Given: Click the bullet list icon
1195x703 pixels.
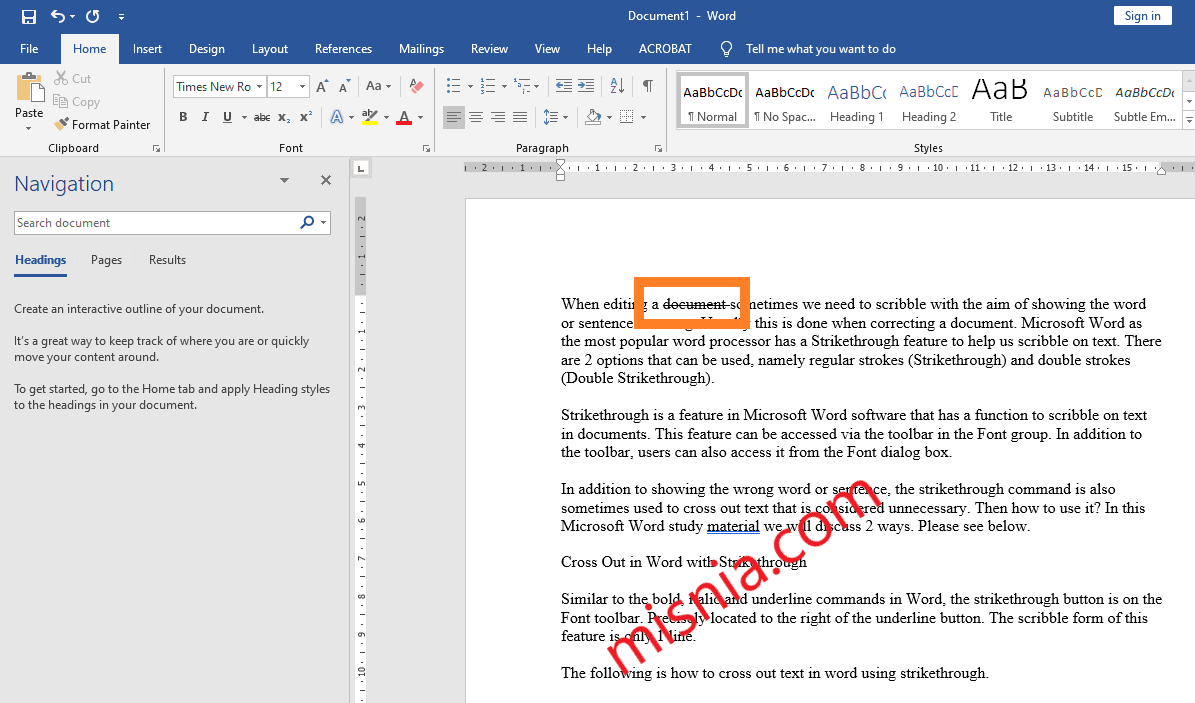Looking at the screenshot, I should tap(454, 86).
